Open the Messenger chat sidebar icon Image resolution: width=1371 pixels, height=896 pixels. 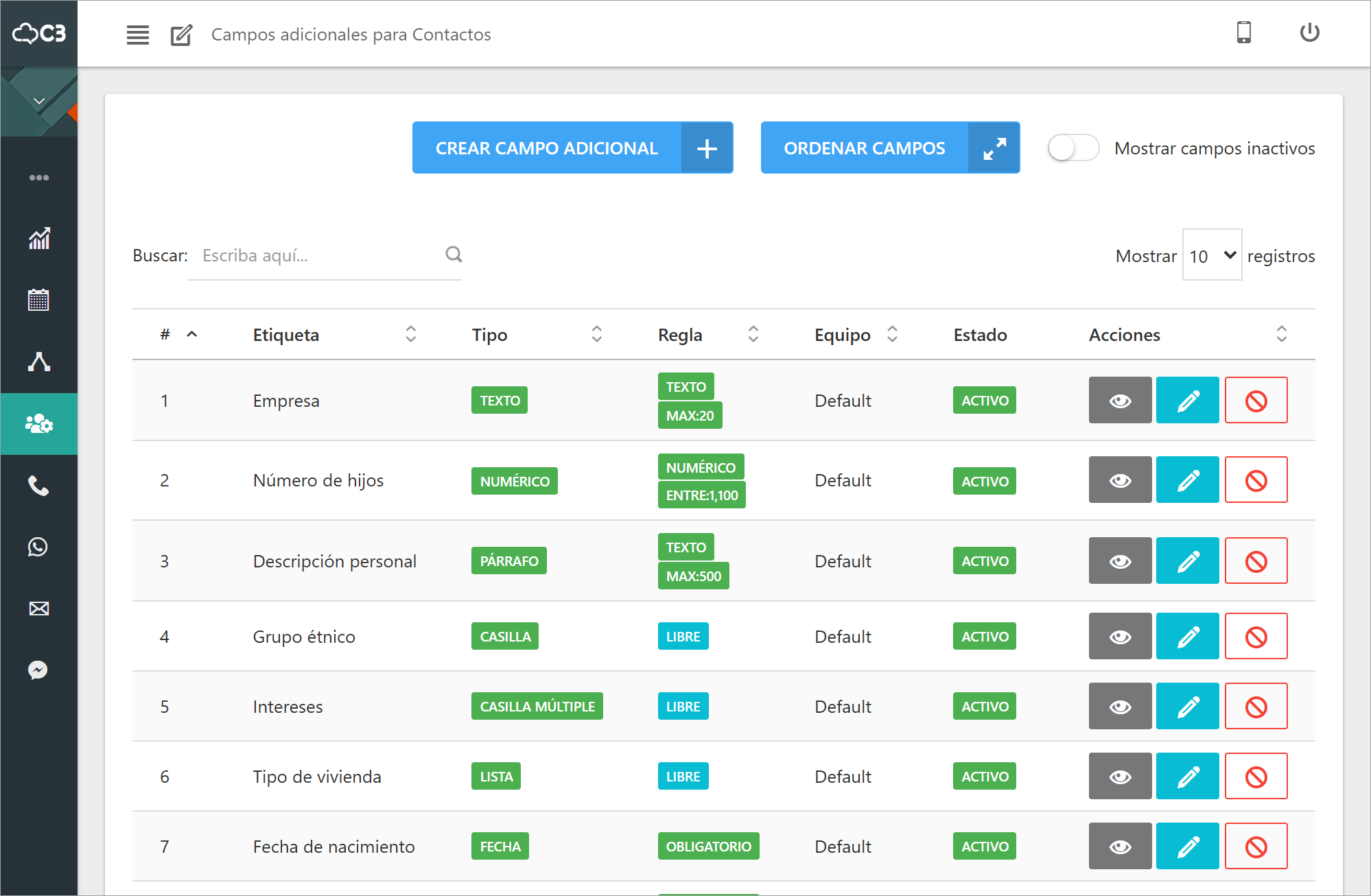38,670
